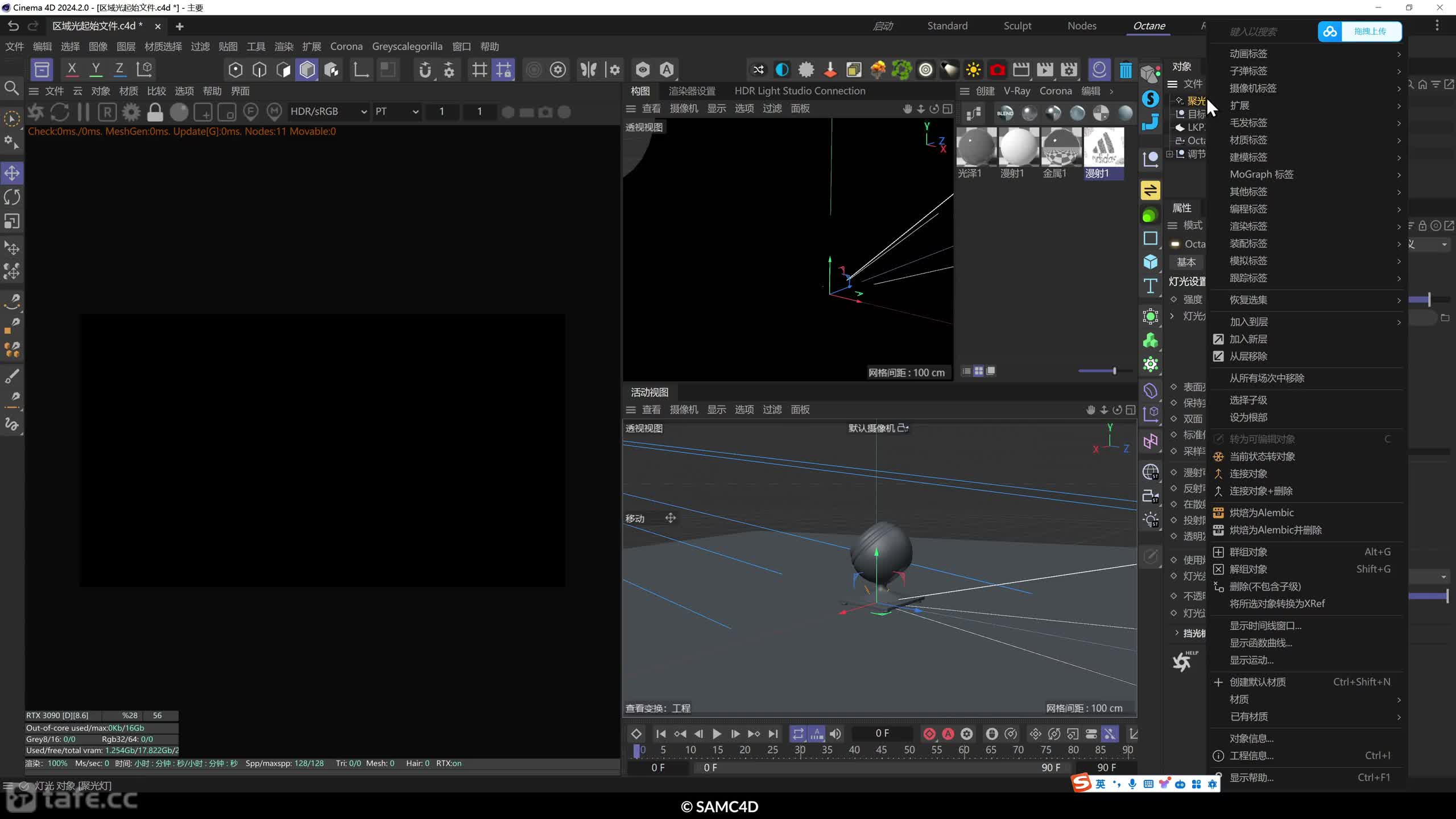
Task: Expand the MoGraph 标签 submenu
Action: click(x=1306, y=174)
